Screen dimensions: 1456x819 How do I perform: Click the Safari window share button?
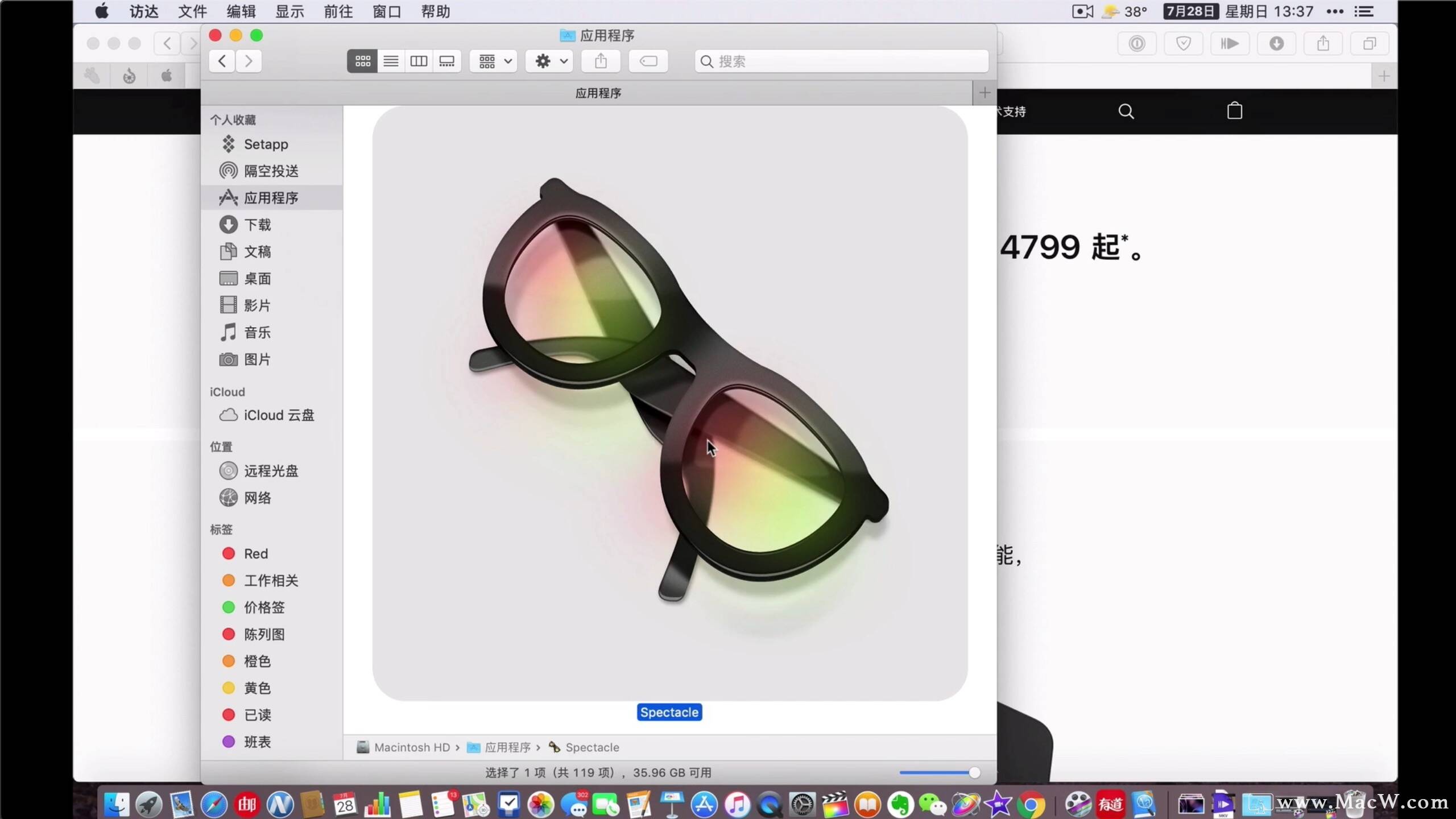tap(1323, 43)
